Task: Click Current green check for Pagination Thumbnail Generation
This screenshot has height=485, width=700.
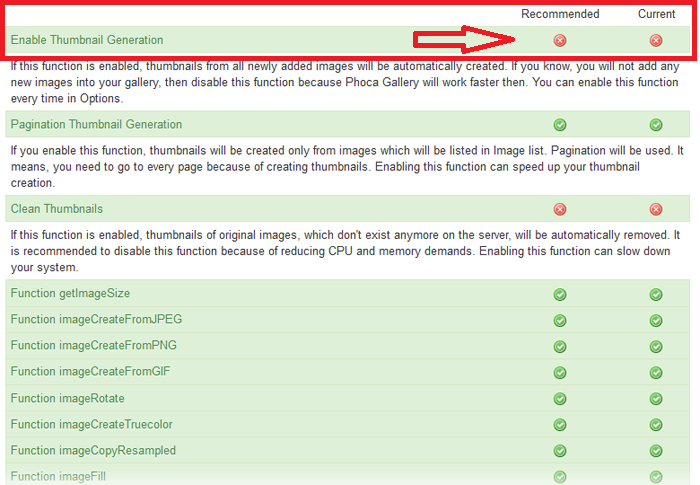Action: pos(656,125)
